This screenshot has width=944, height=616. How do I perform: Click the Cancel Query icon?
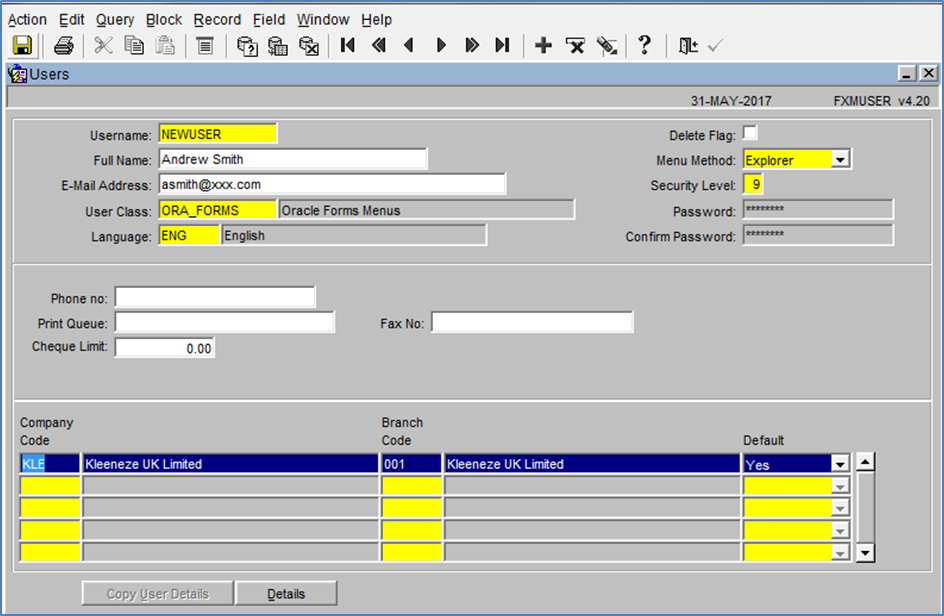point(309,46)
